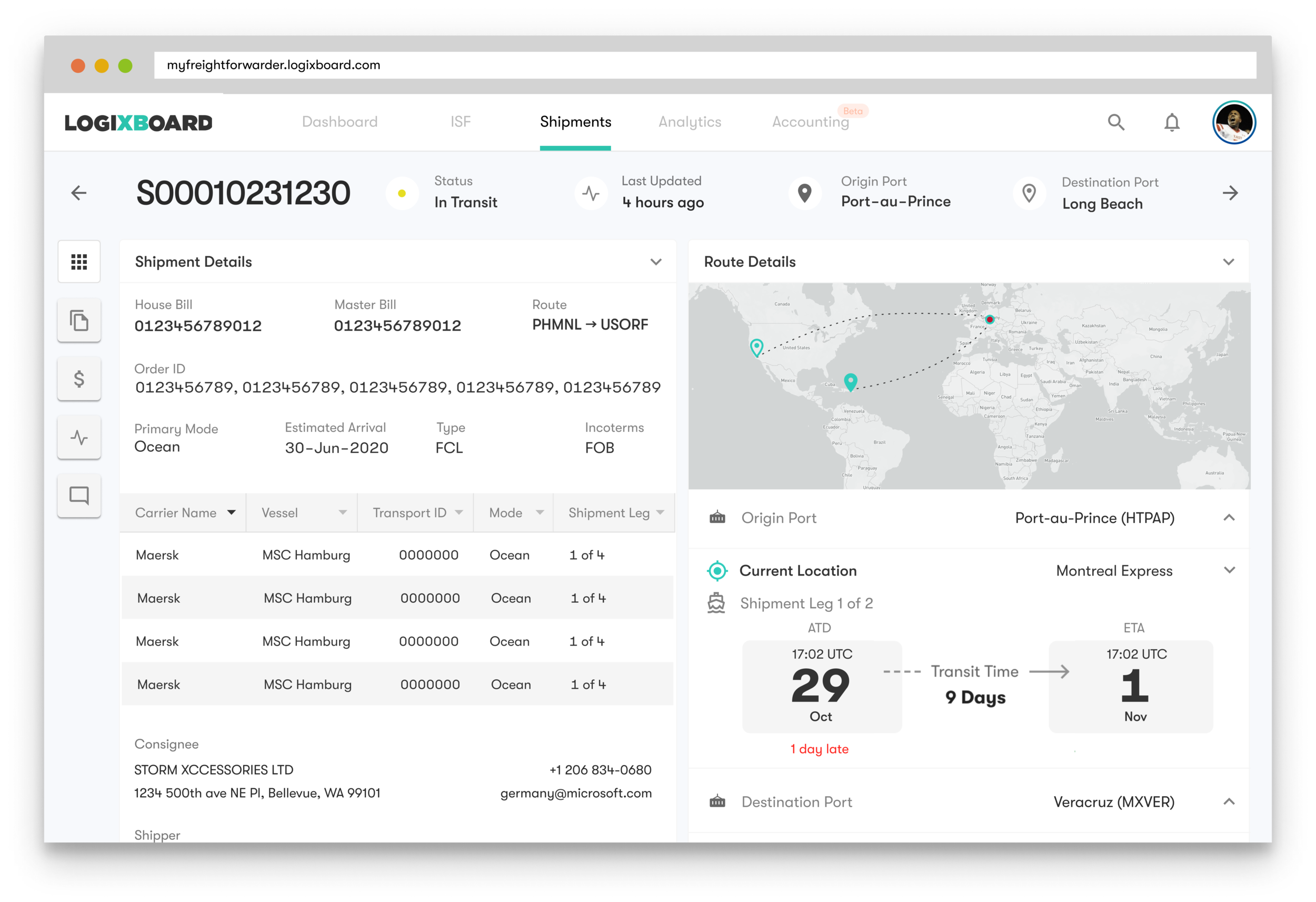
Task: Click the red current-location dot on map
Action: [x=990, y=320]
